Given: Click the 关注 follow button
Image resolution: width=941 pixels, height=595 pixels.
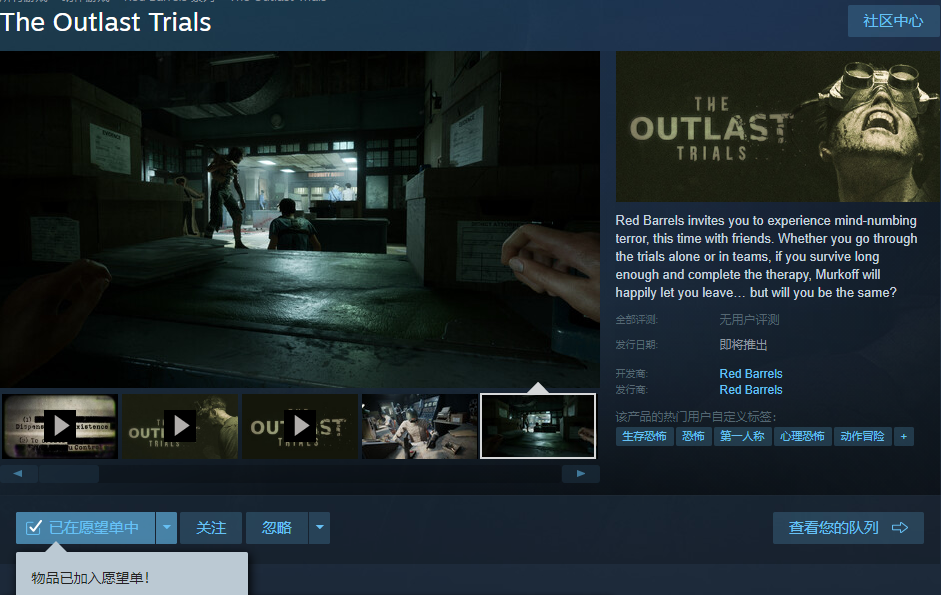Looking at the screenshot, I should tap(211, 528).
